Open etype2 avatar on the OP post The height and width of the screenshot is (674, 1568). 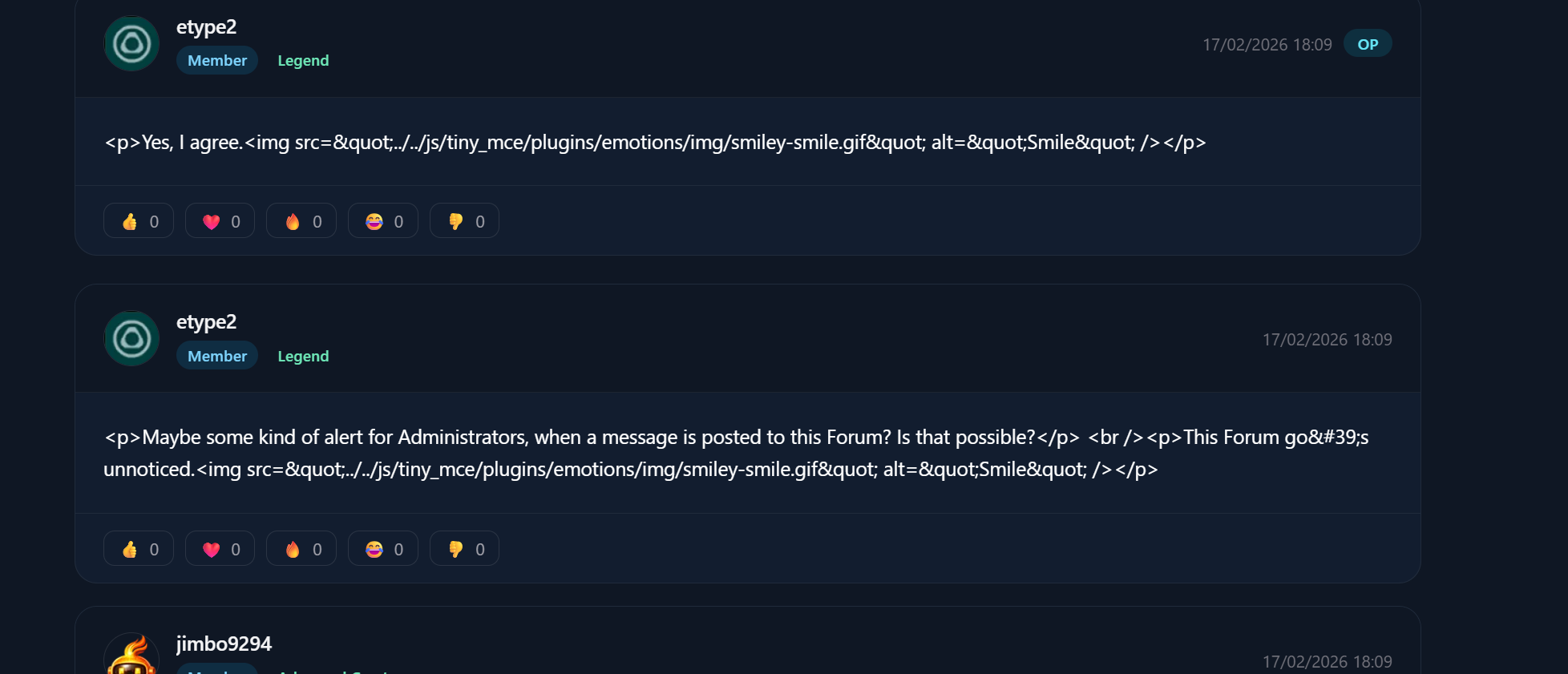(132, 44)
